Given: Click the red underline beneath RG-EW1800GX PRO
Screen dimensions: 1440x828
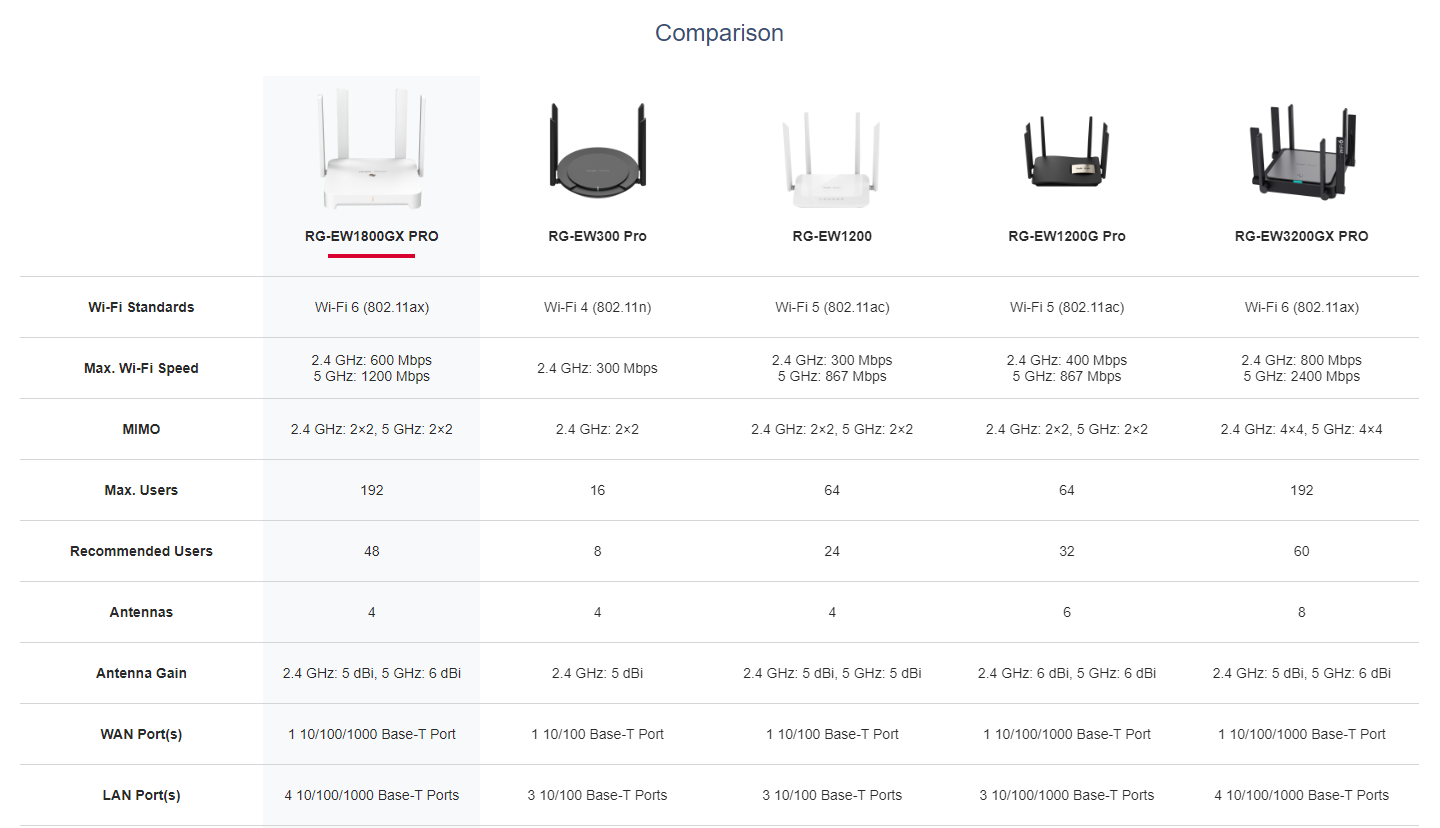Looking at the screenshot, I should [371, 256].
